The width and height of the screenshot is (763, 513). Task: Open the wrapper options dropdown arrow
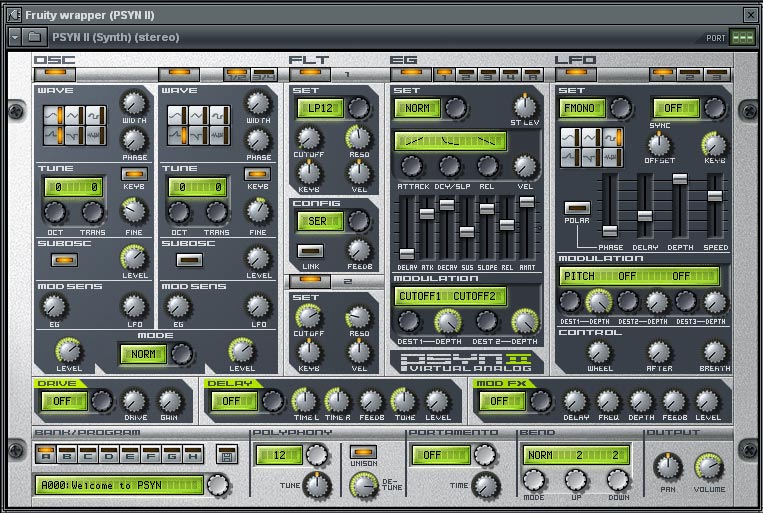coord(15,37)
